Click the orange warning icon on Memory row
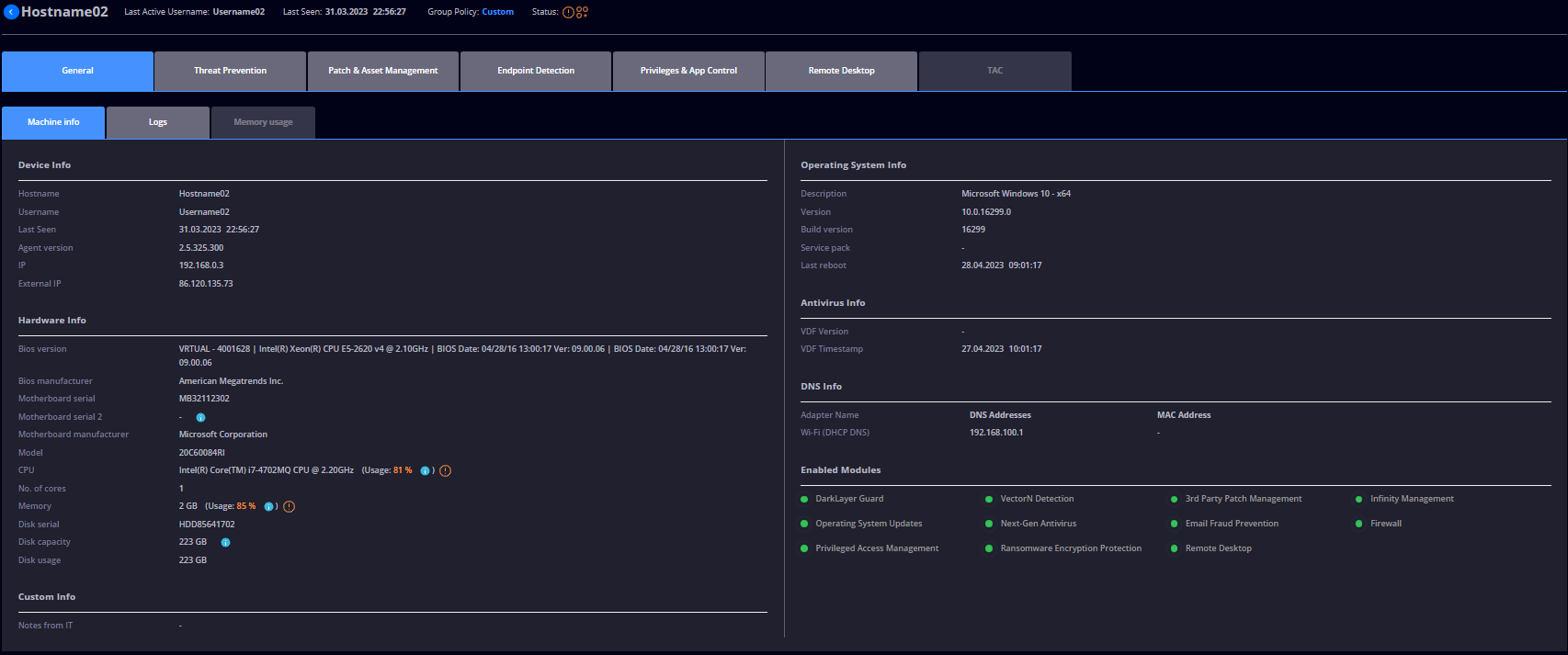The width and height of the screenshot is (1568, 655). [289, 506]
